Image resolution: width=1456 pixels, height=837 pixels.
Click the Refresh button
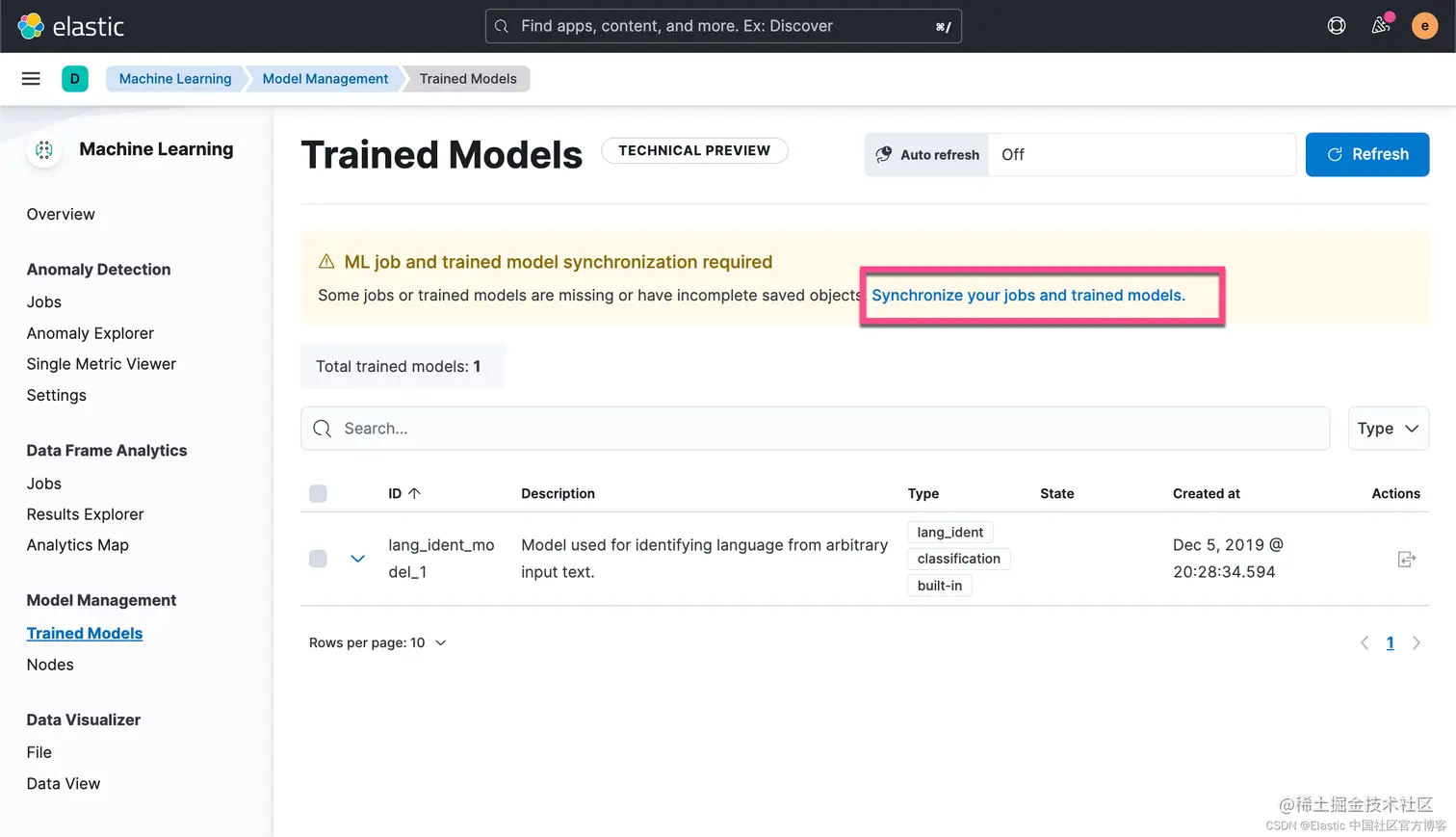(1367, 154)
